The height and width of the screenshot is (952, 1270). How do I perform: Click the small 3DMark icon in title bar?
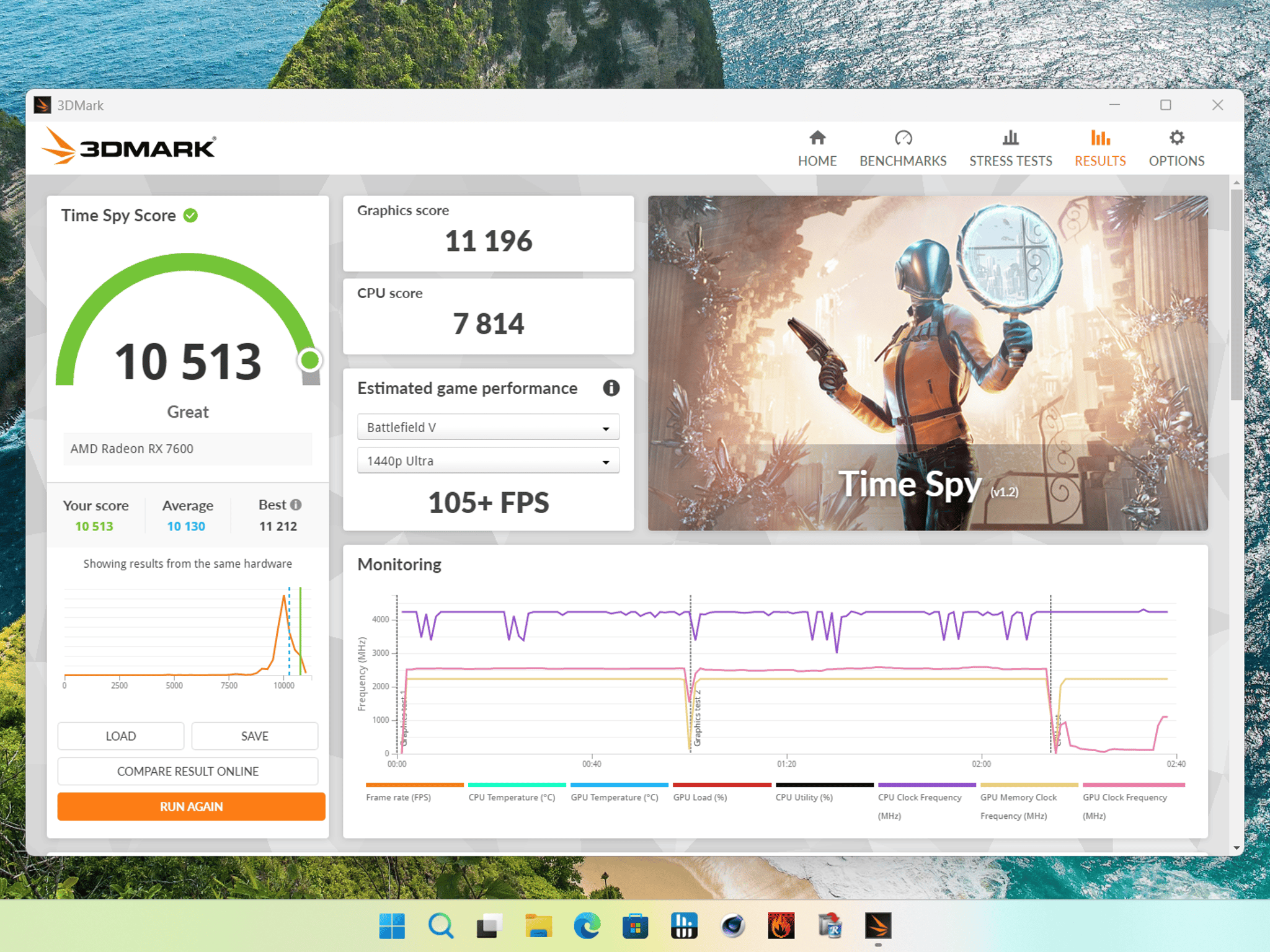pos(43,105)
